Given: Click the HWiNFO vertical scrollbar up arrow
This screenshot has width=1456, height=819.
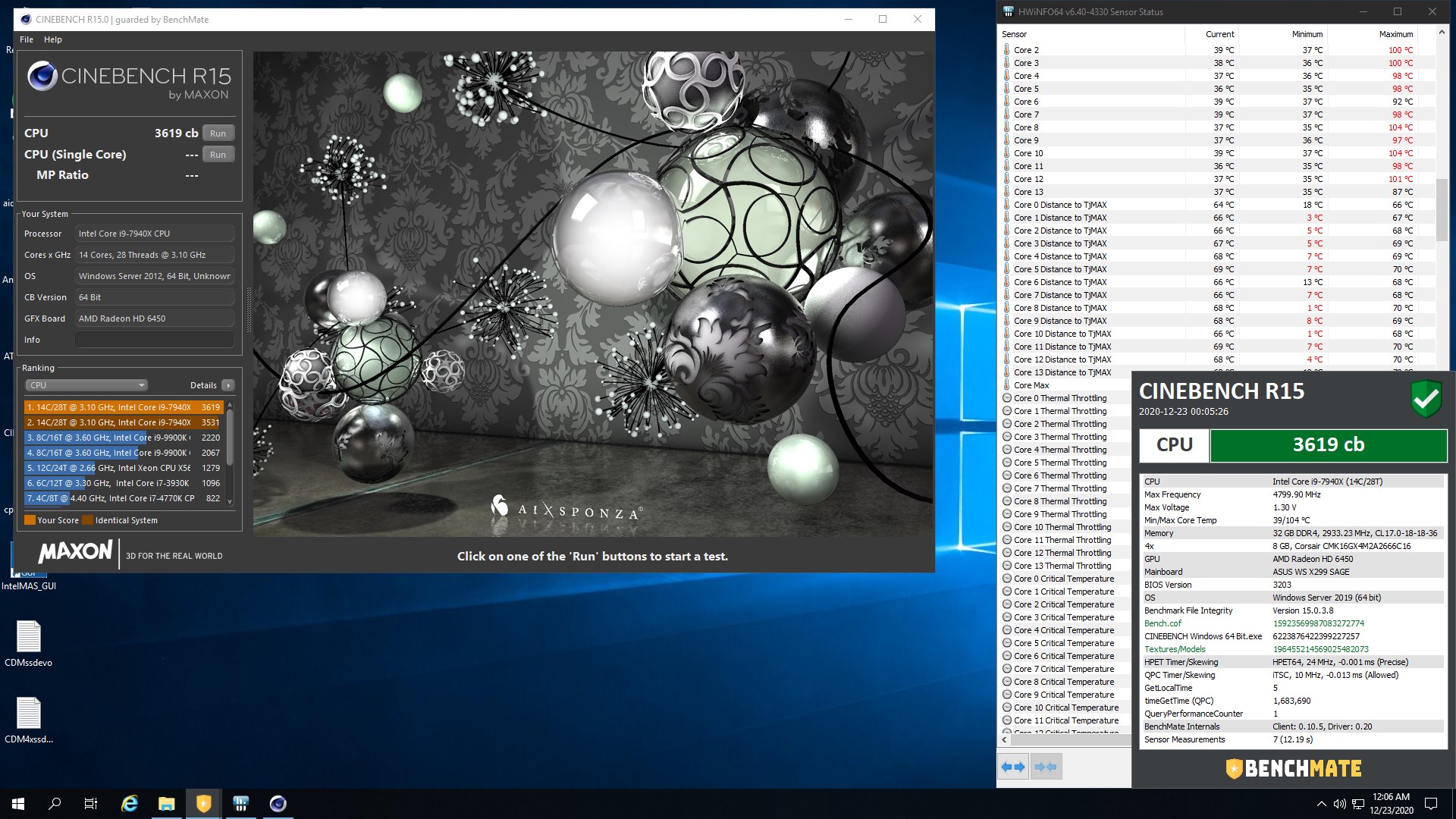Looking at the screenshot, I should [x=1442, y=33].
